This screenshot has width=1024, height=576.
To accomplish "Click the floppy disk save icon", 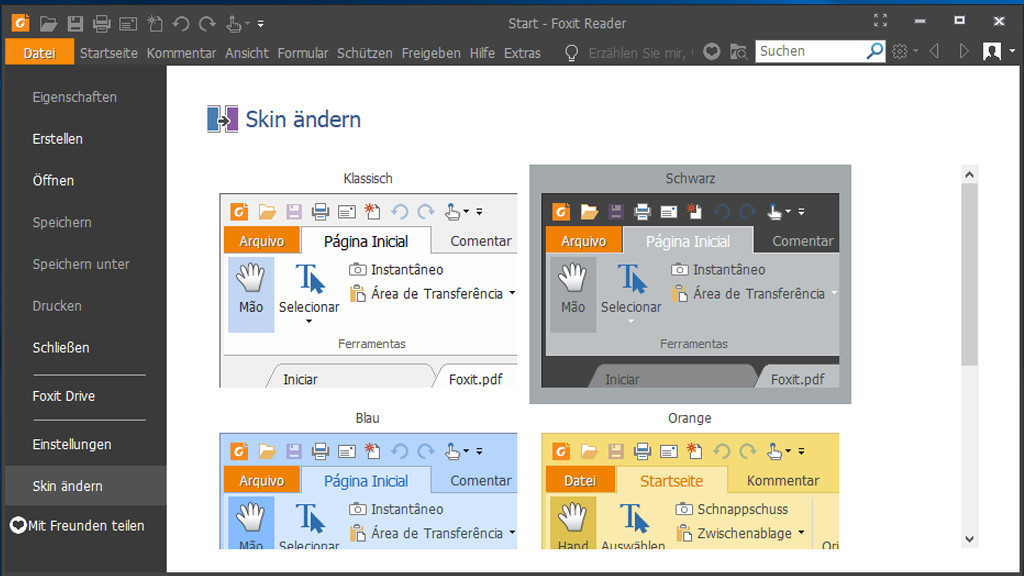I will click(75, 24).
